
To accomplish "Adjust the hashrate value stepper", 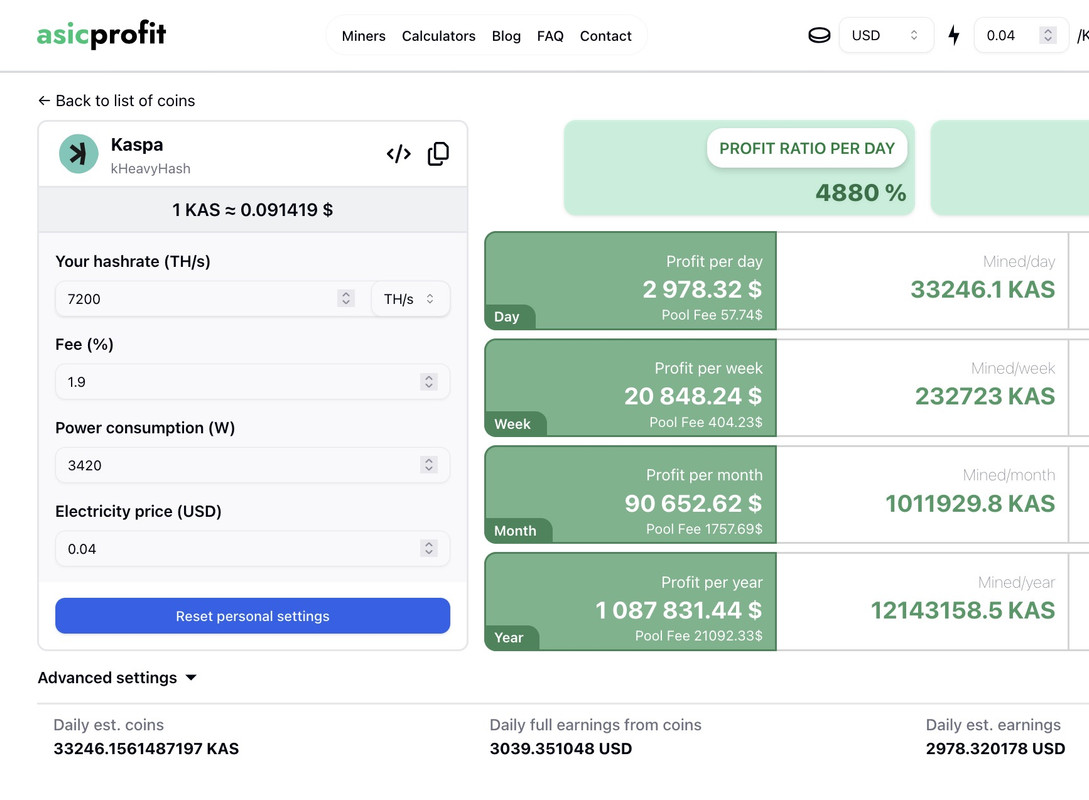I will tap(346, 299).
